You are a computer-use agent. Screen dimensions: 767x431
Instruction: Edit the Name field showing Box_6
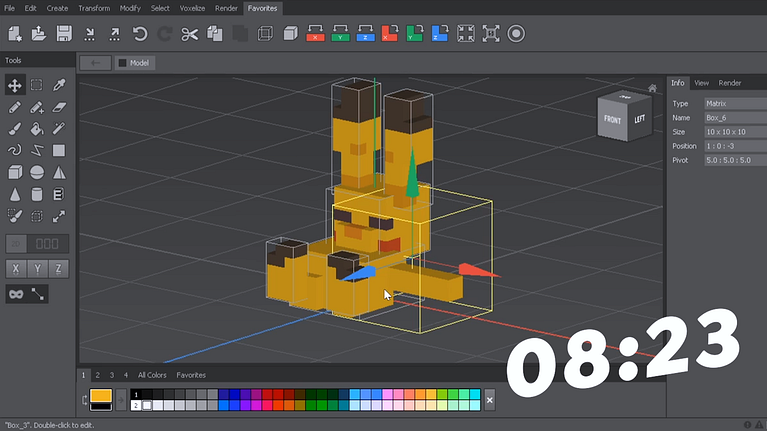(731, 117)
